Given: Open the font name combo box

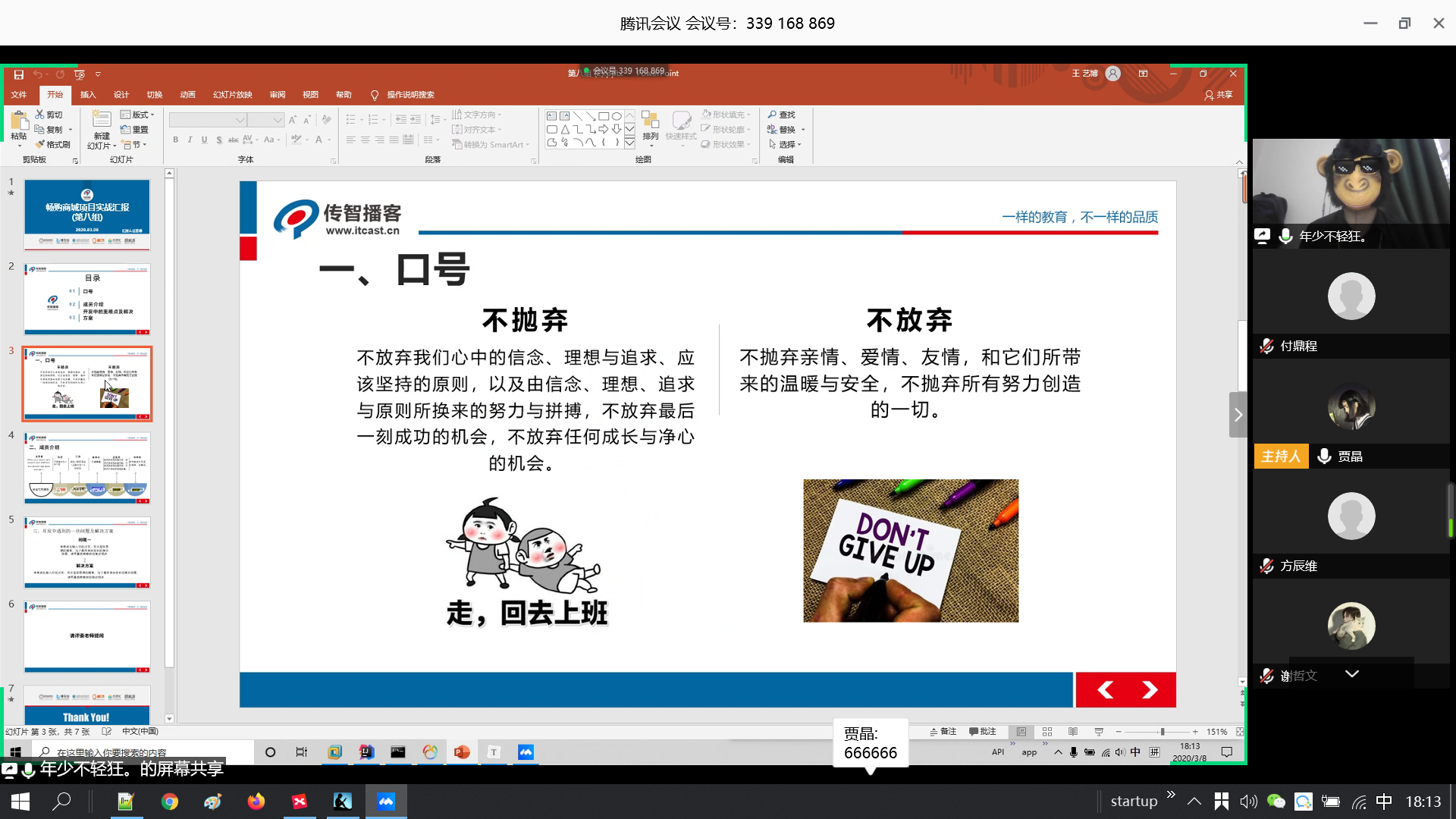Looking at the screenshot, I should 208,120.
